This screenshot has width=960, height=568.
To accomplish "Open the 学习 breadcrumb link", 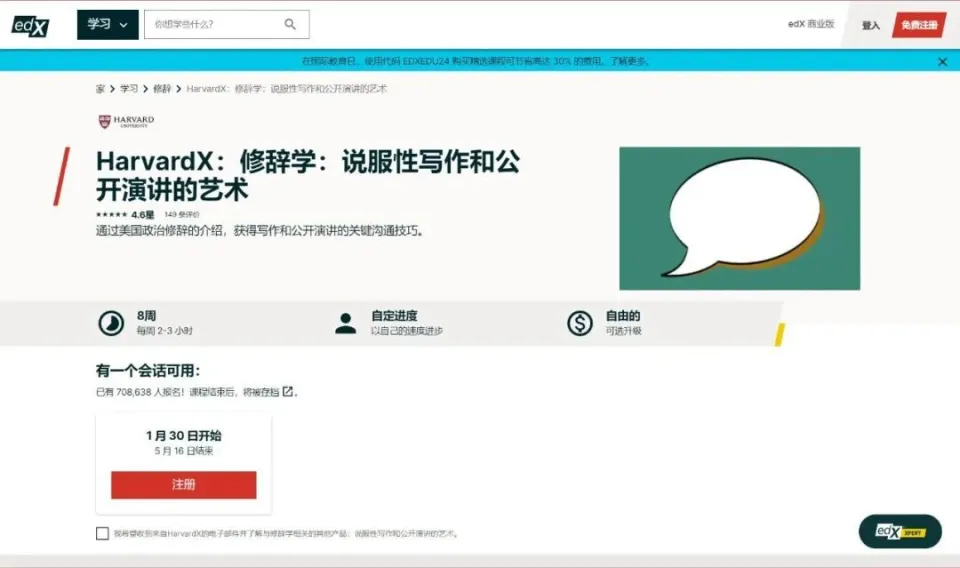I will (129, 89).
